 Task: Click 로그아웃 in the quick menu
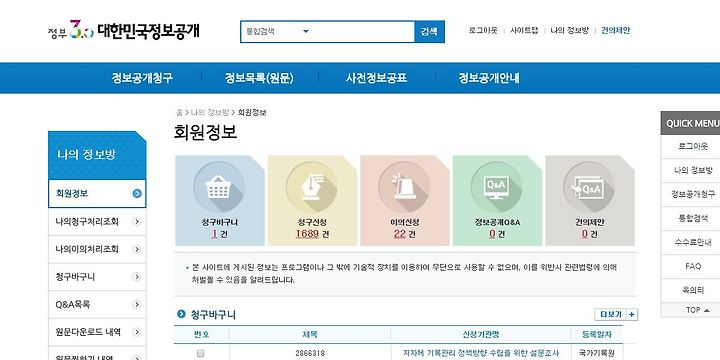(x=693, y=146)
